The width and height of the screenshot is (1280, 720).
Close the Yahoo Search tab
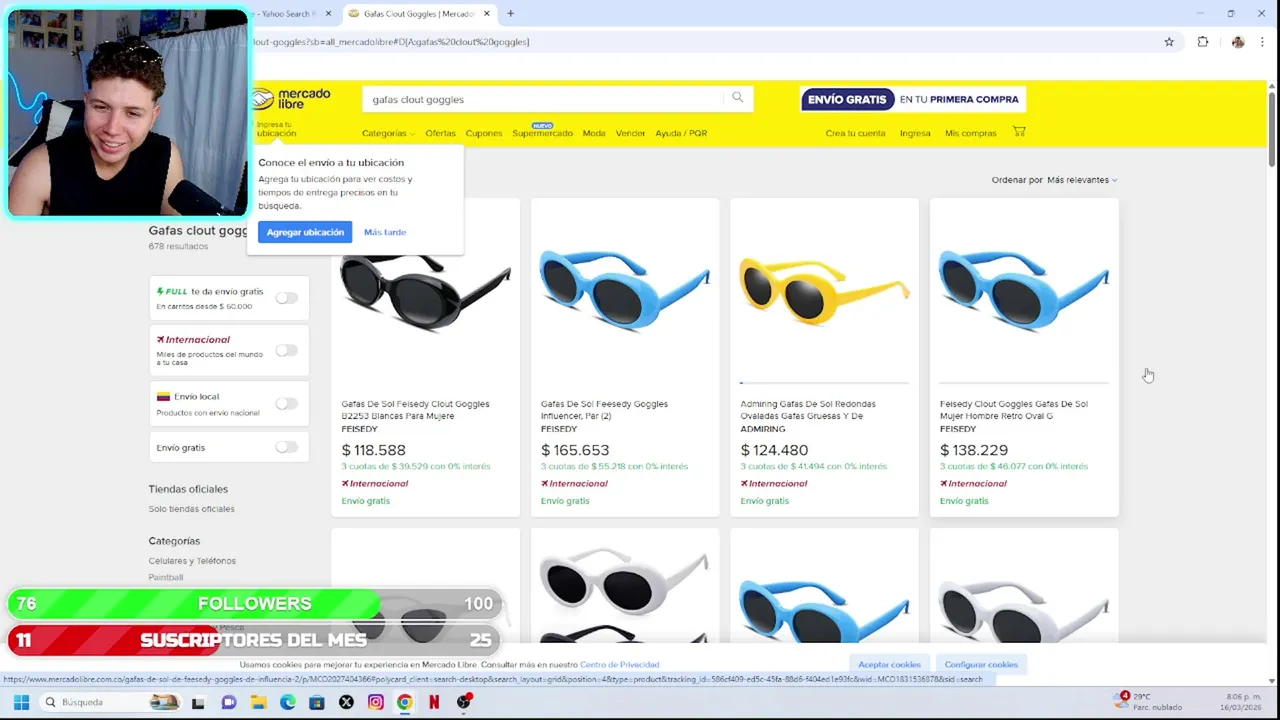[x=328, y=13]
